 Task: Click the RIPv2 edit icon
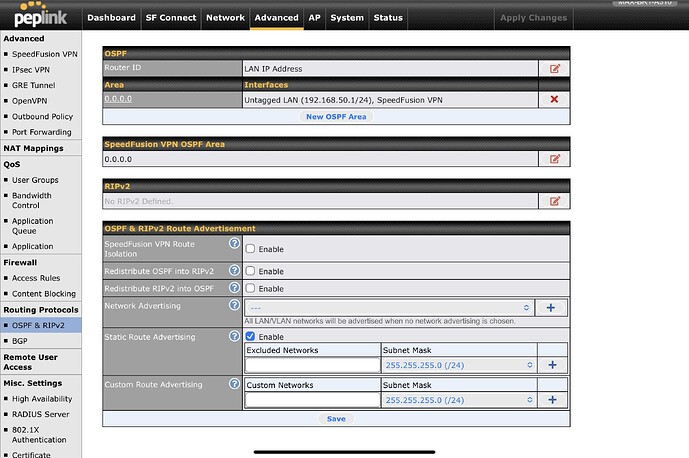pyautogui.click(x=553, y=201)
